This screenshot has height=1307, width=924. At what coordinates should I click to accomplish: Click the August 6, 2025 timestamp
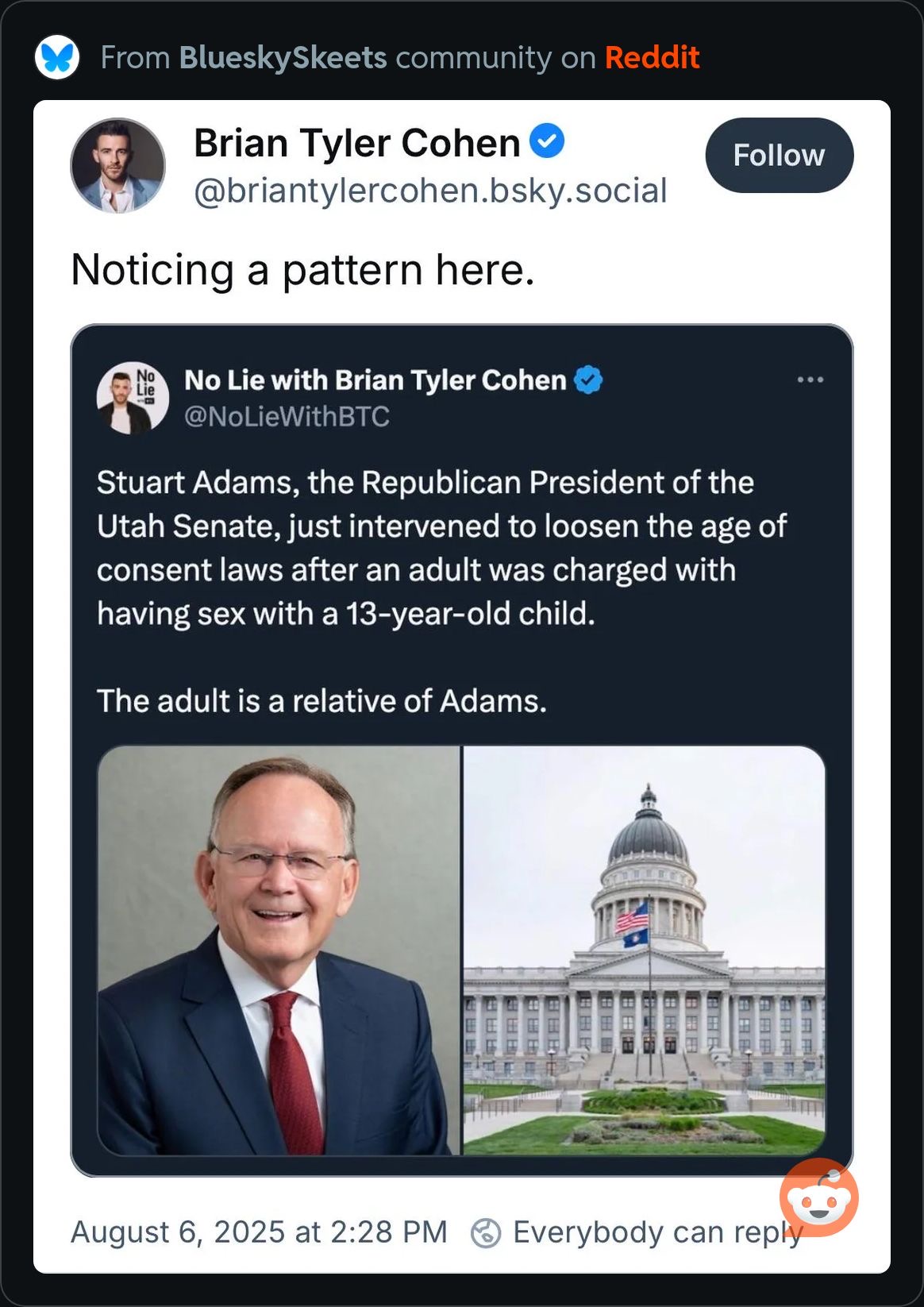[259, 1232]
